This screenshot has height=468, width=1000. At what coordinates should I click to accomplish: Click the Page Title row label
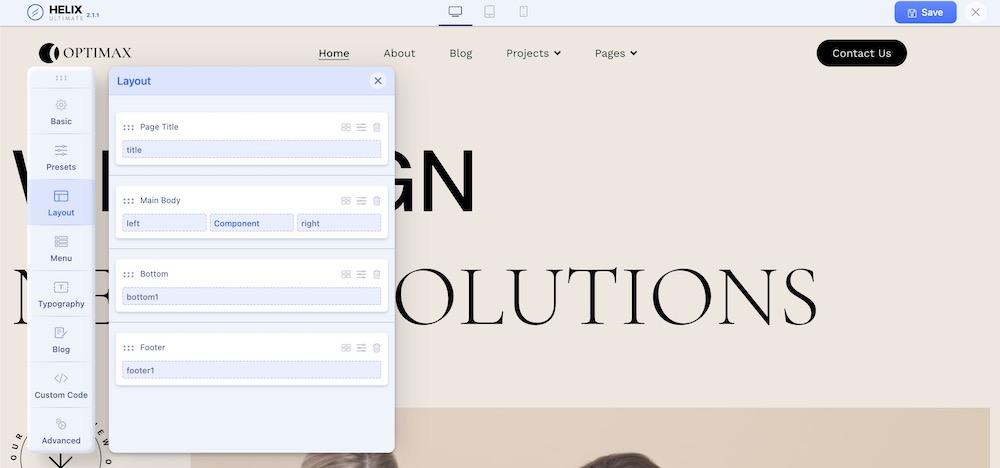point(159,127)
